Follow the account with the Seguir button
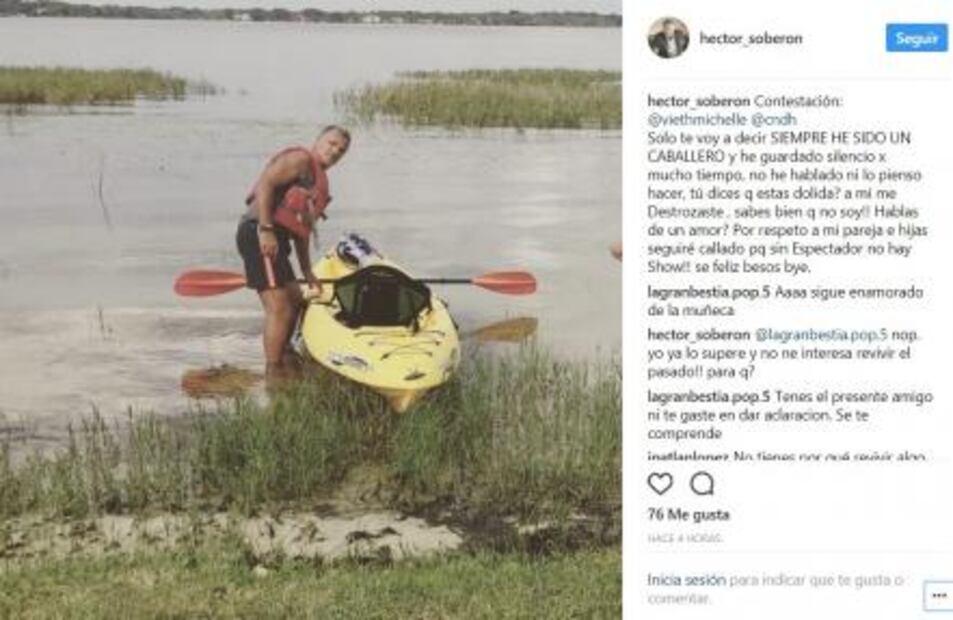 (x=916, y=38)
